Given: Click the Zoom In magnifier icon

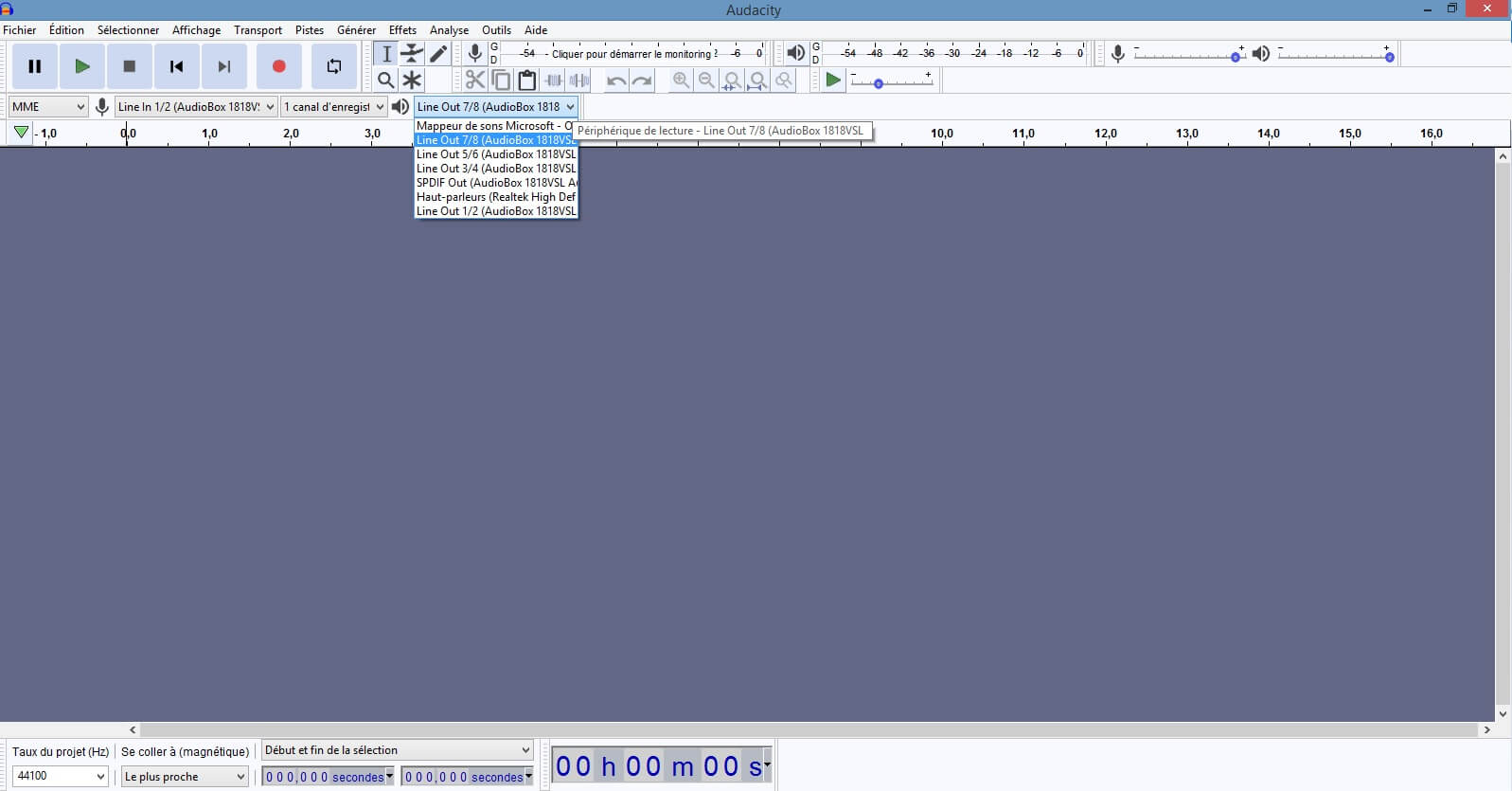Looking at the screenshot, I should [x=681, y=81].
